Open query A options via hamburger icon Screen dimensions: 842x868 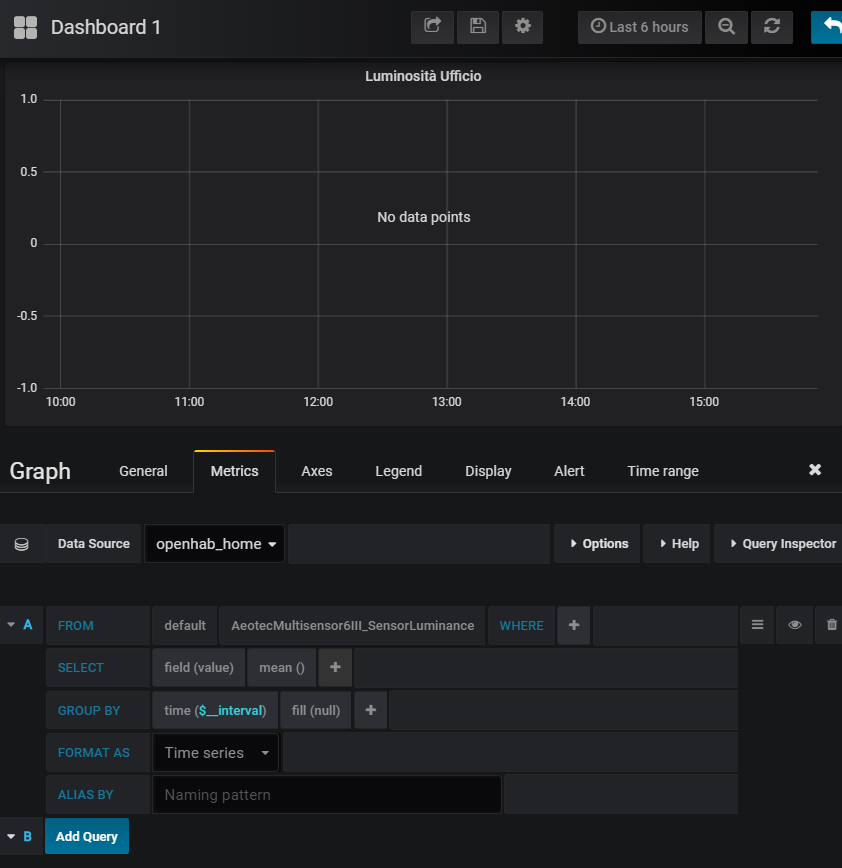(757, 624)
